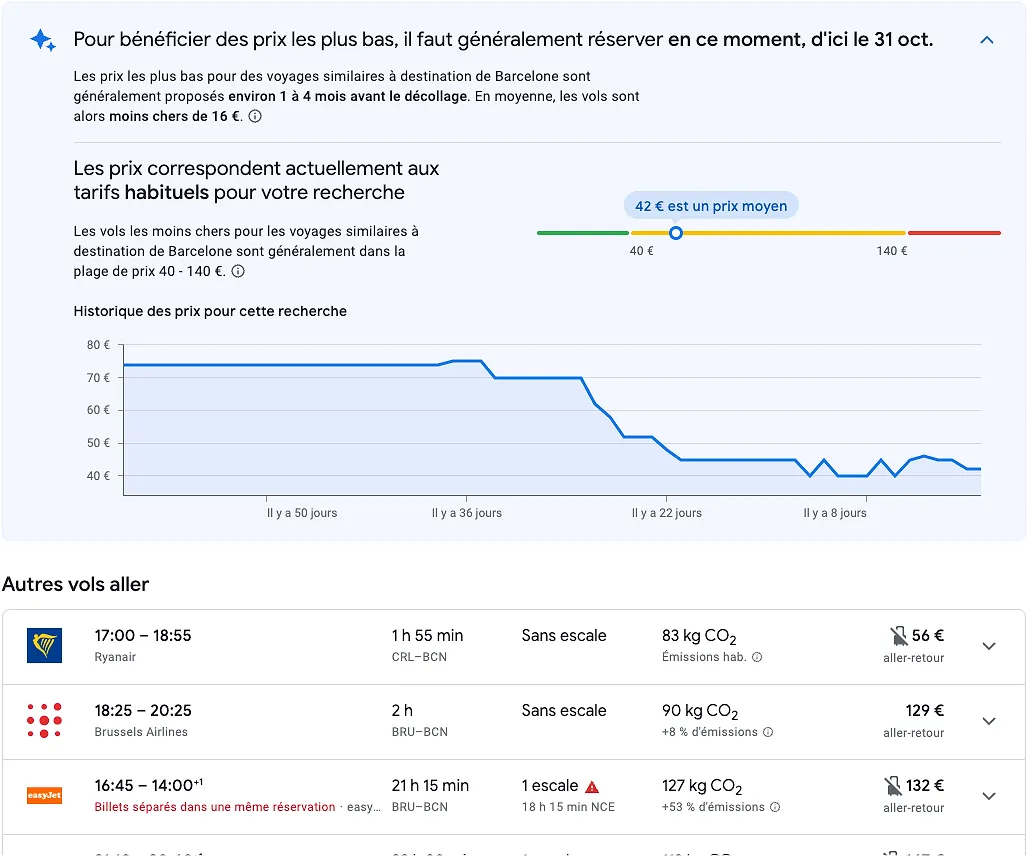Click the "80 €" chart axis label
Viewport: 1030px width, 856px height.
[98, 345]
